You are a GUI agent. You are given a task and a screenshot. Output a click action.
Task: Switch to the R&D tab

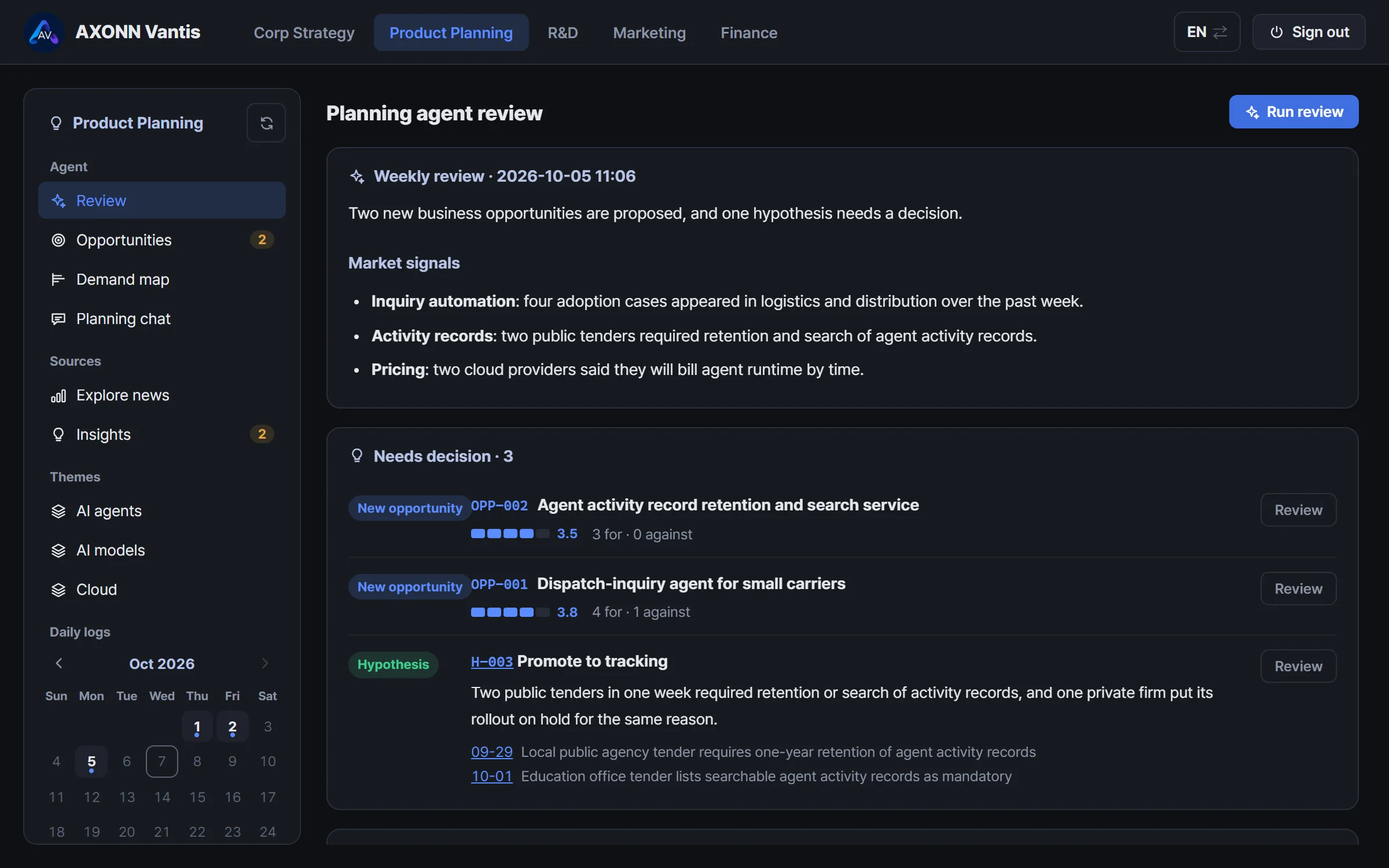coord(563,33)
